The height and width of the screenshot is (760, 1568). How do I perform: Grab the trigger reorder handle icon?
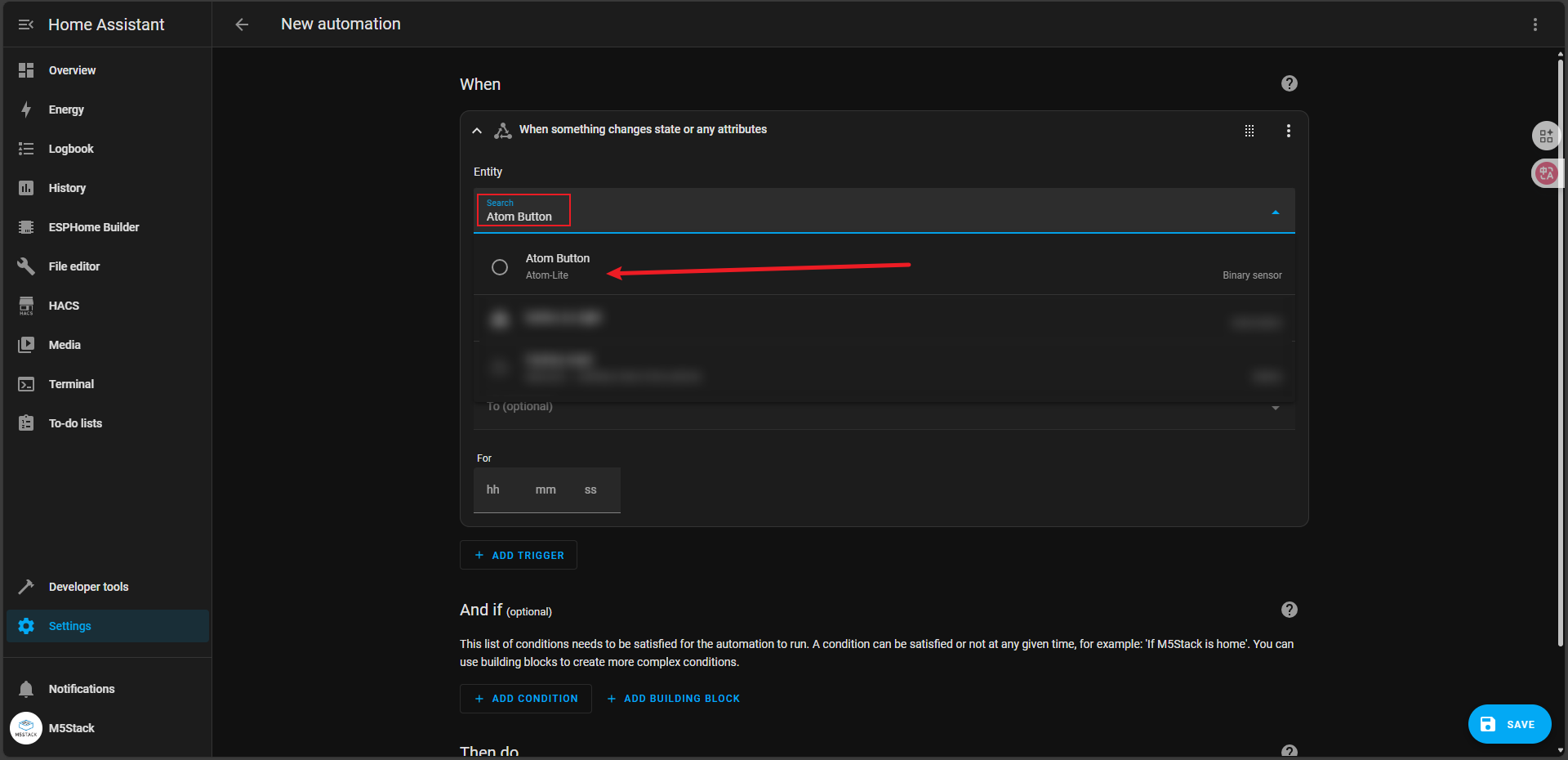1249,131
